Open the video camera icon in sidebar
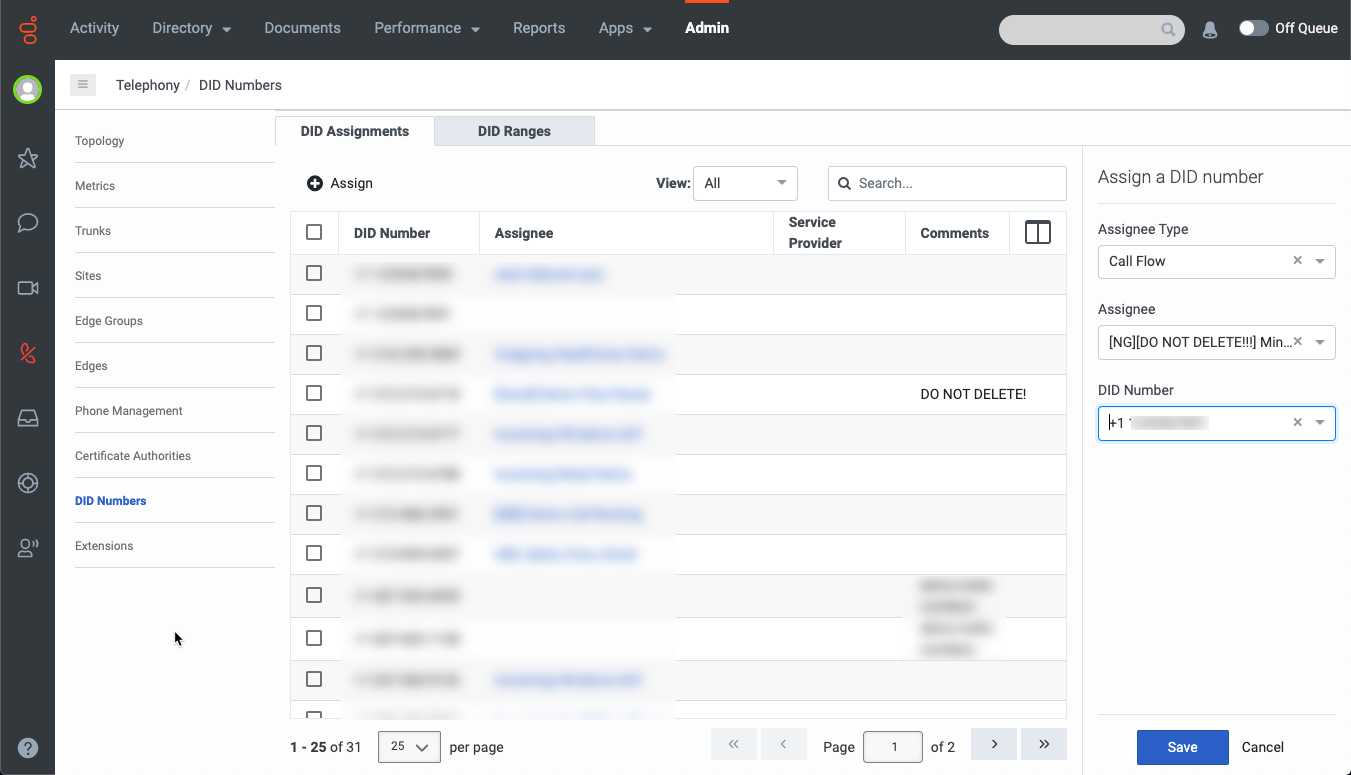The height and width of the screenshot is (775, 1351). click(x=28, y=288)
